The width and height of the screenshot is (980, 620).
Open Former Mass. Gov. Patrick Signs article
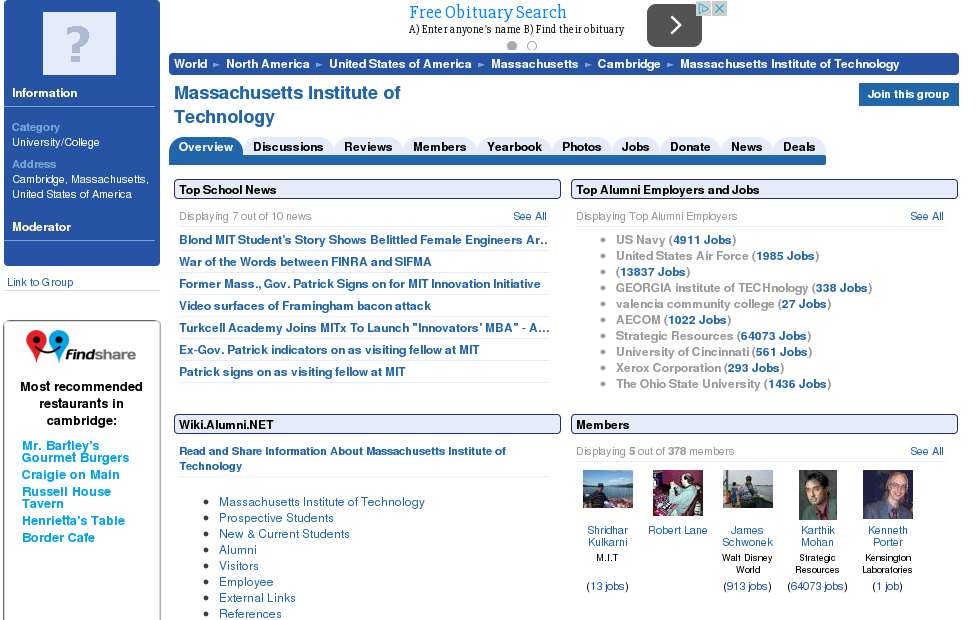[359, 284]
